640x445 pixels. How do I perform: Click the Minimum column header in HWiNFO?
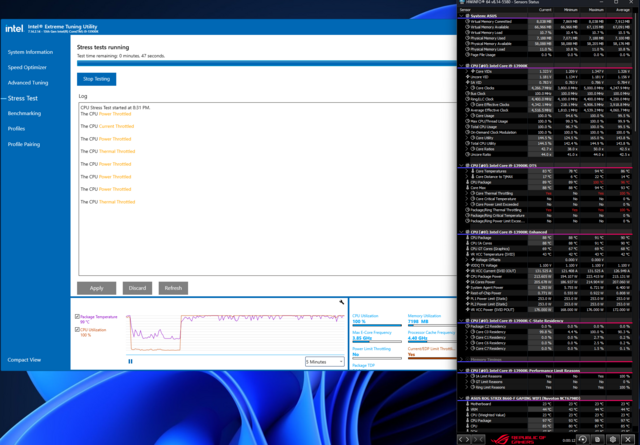click(x=570, y=10)
